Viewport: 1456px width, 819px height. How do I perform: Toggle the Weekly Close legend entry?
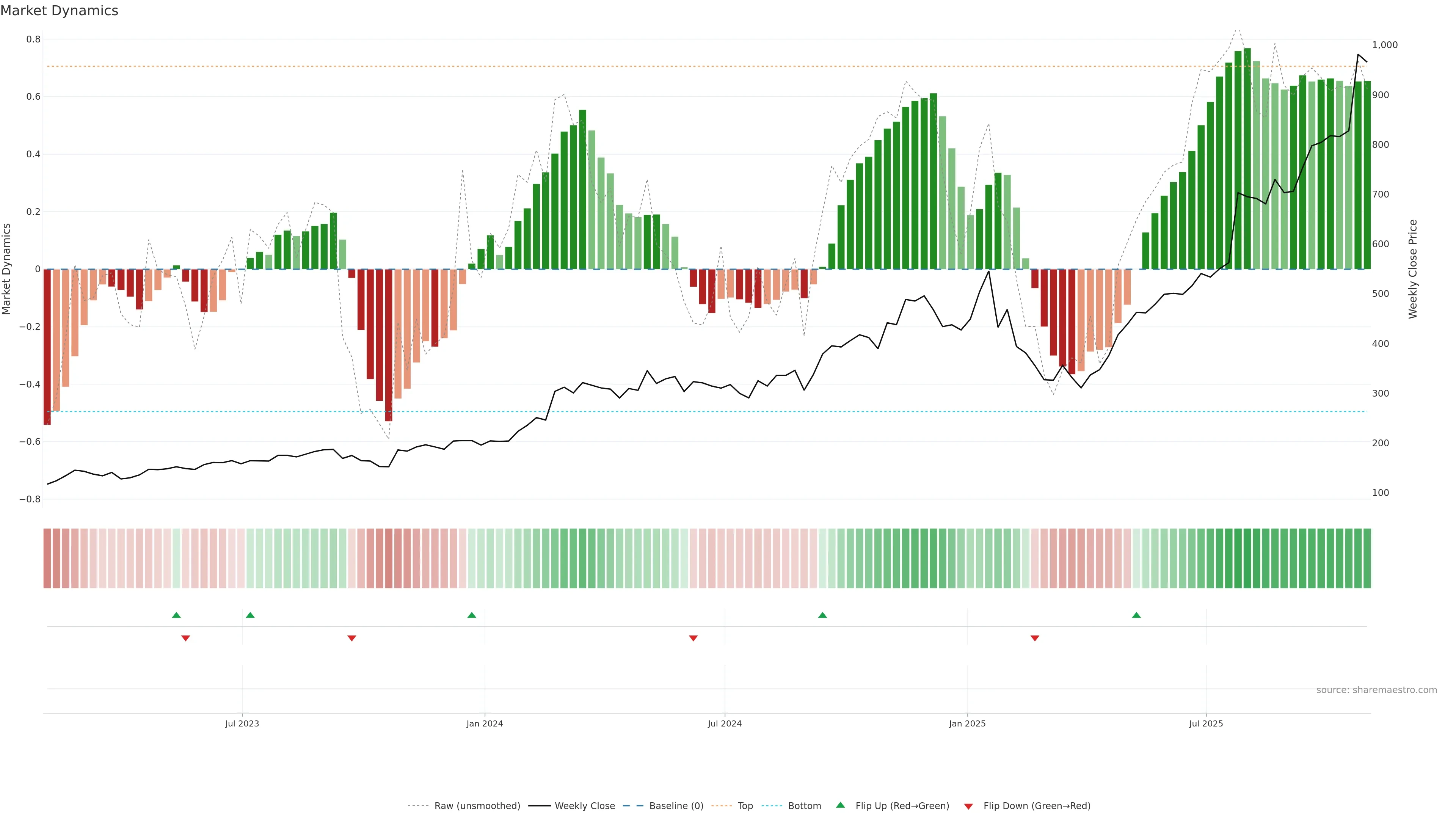(x=584, y=806)
